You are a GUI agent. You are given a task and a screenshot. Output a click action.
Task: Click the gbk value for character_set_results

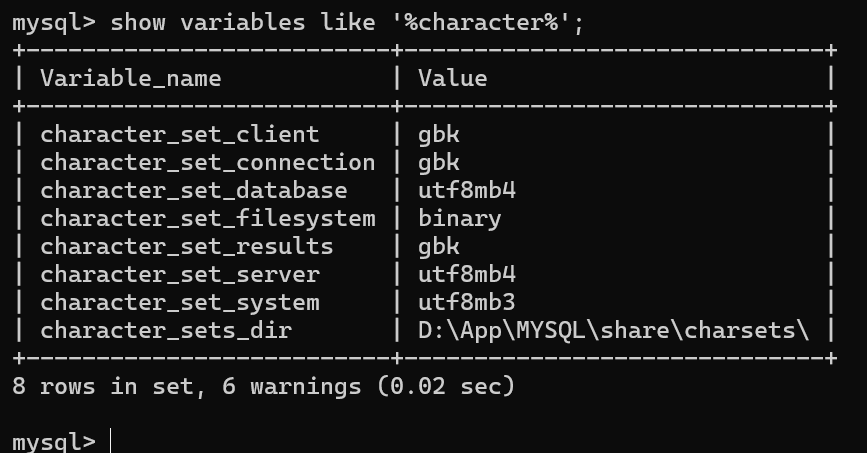(438, 246)
